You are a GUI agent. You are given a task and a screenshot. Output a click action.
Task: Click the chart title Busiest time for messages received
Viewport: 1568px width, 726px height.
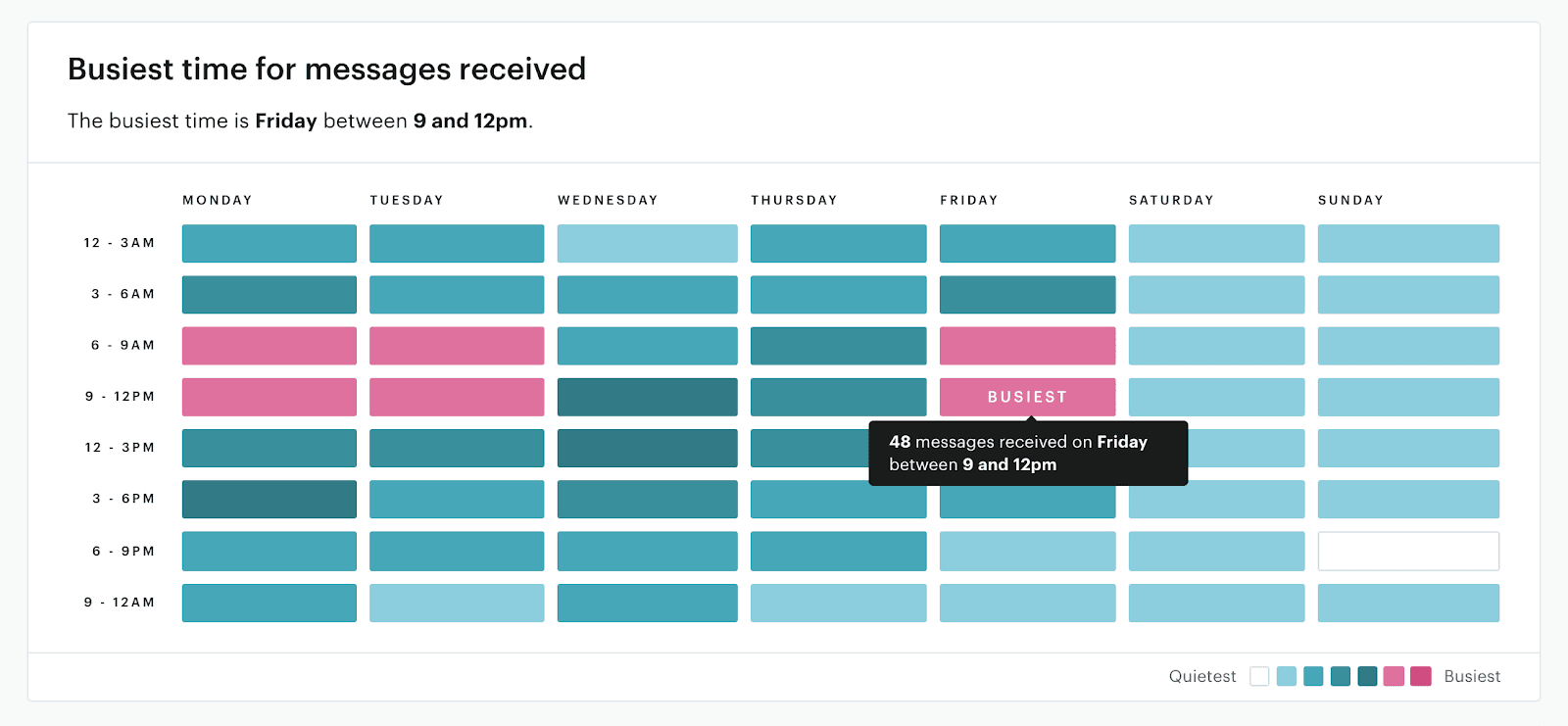click(325, 69)
